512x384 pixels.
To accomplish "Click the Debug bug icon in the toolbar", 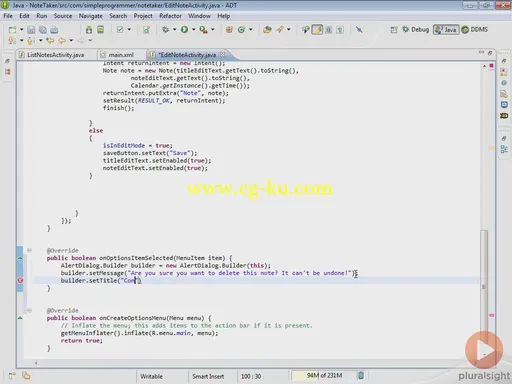I will click(x=165, y=30).
